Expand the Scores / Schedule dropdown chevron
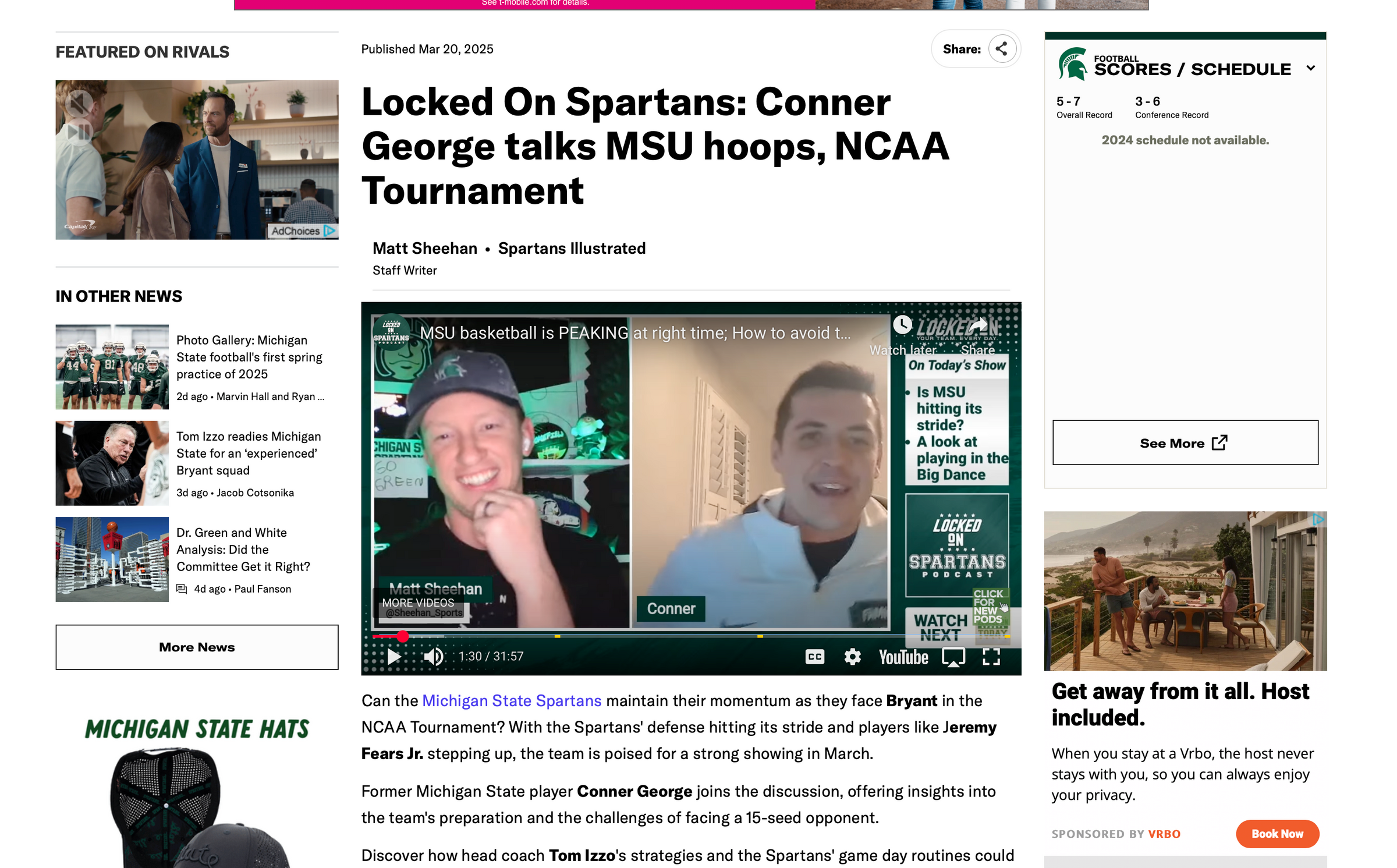 pyautogui.click(x=1310, y=68)
